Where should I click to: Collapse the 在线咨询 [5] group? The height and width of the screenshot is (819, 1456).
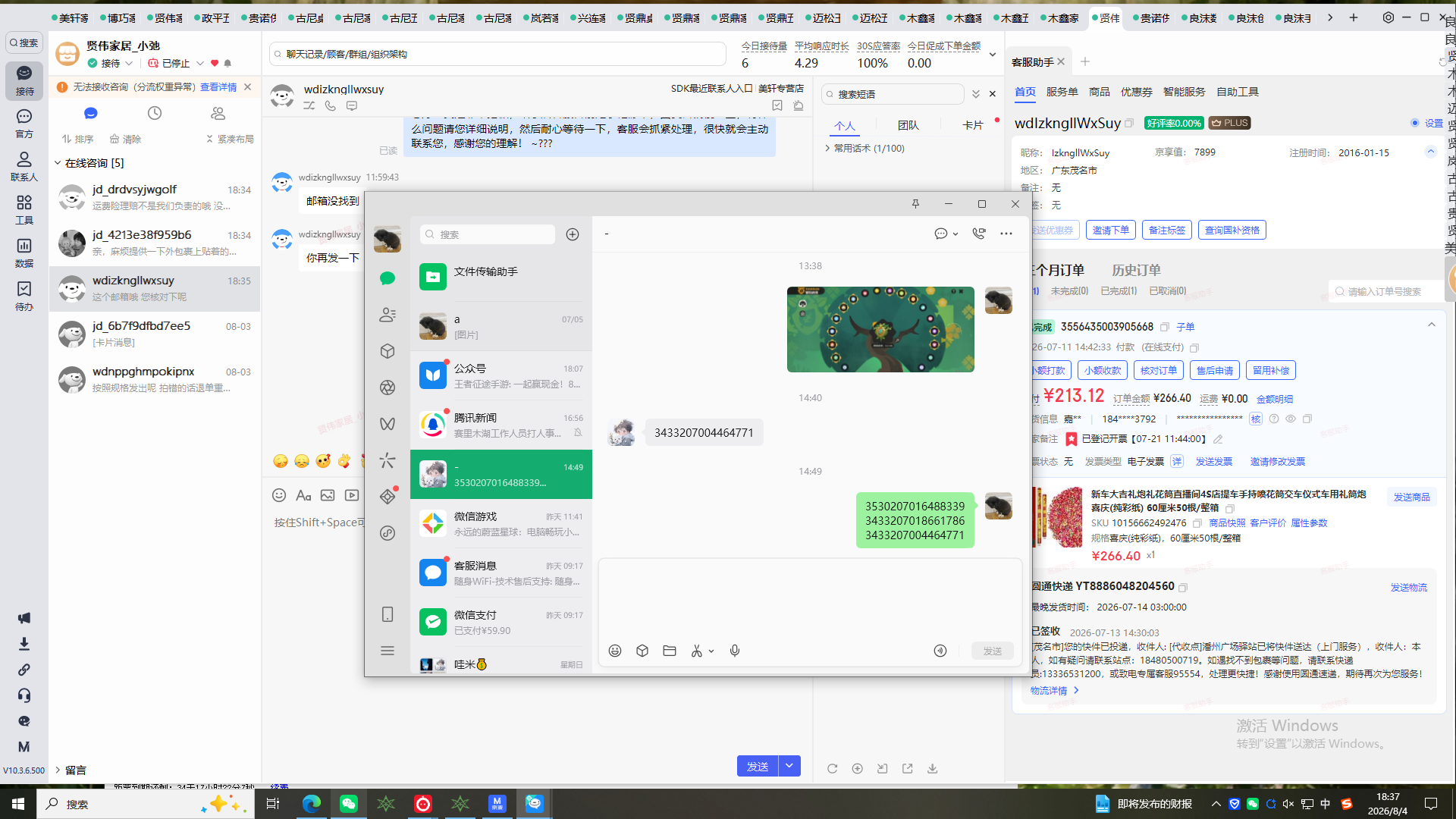(58, 163)
